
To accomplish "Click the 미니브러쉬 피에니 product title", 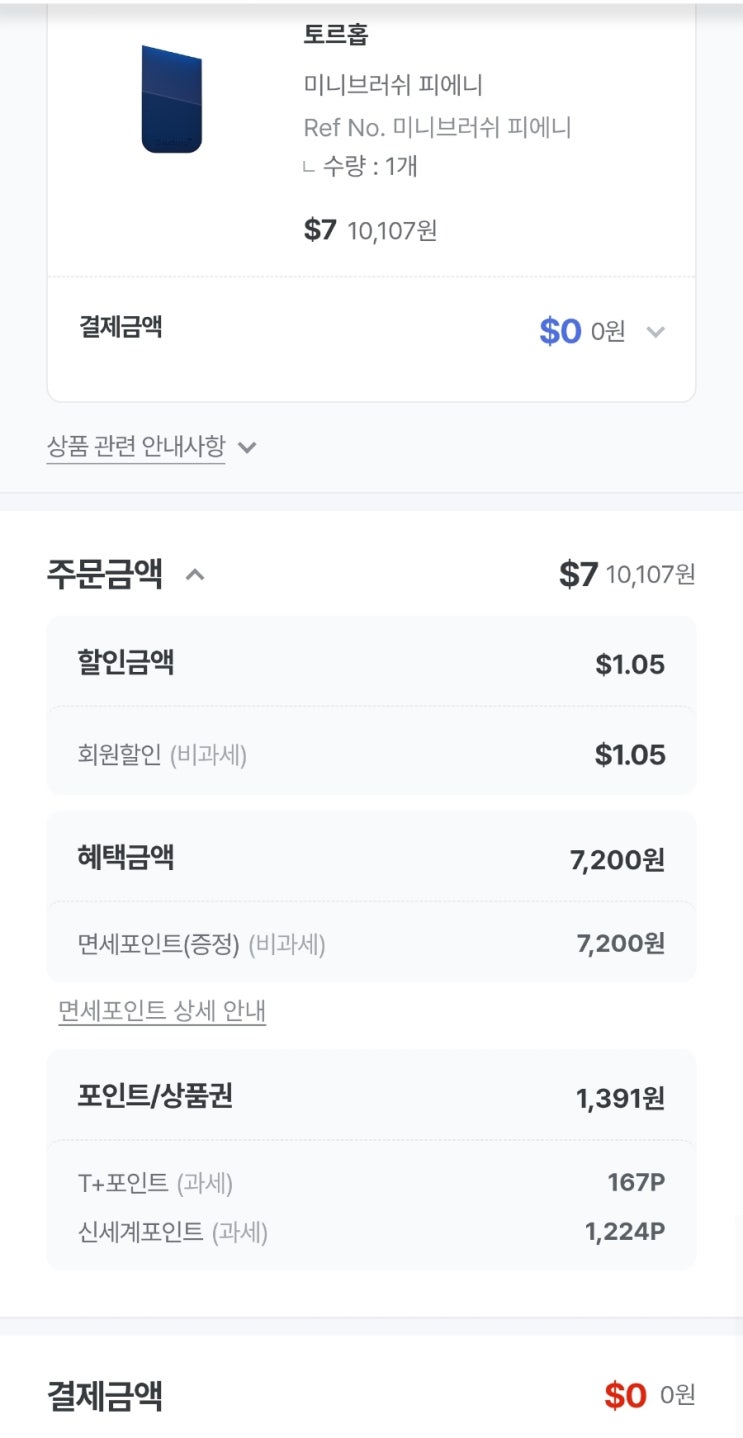I will point(394,85).
